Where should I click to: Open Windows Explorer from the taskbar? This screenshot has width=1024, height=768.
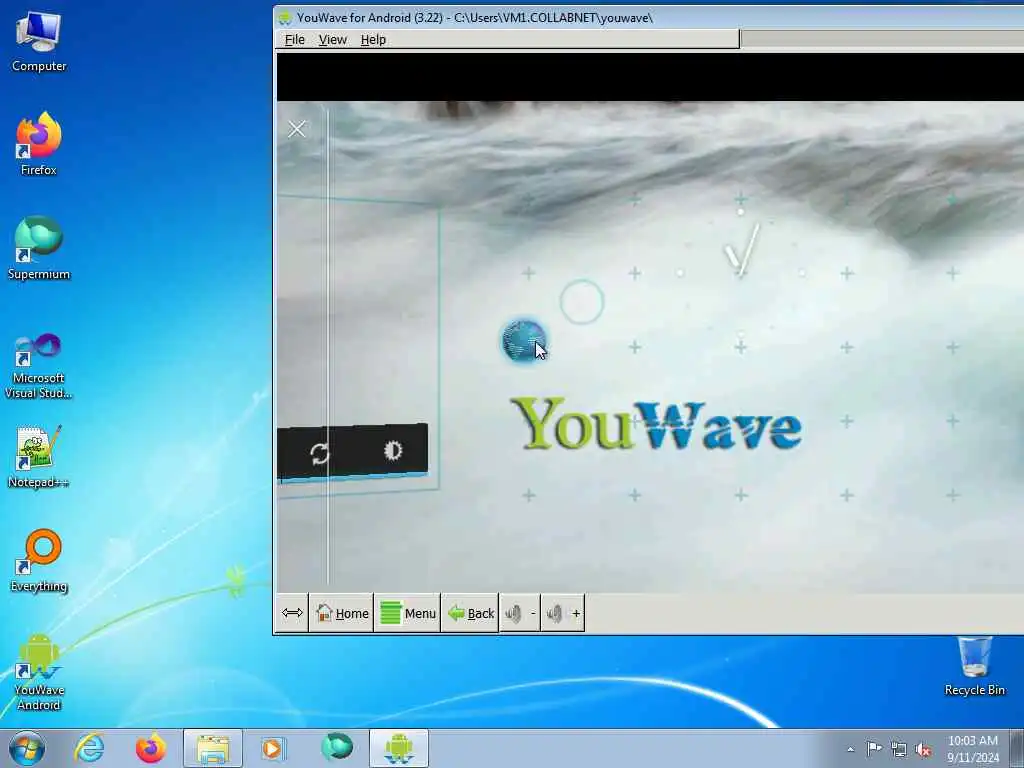(213, 748)
